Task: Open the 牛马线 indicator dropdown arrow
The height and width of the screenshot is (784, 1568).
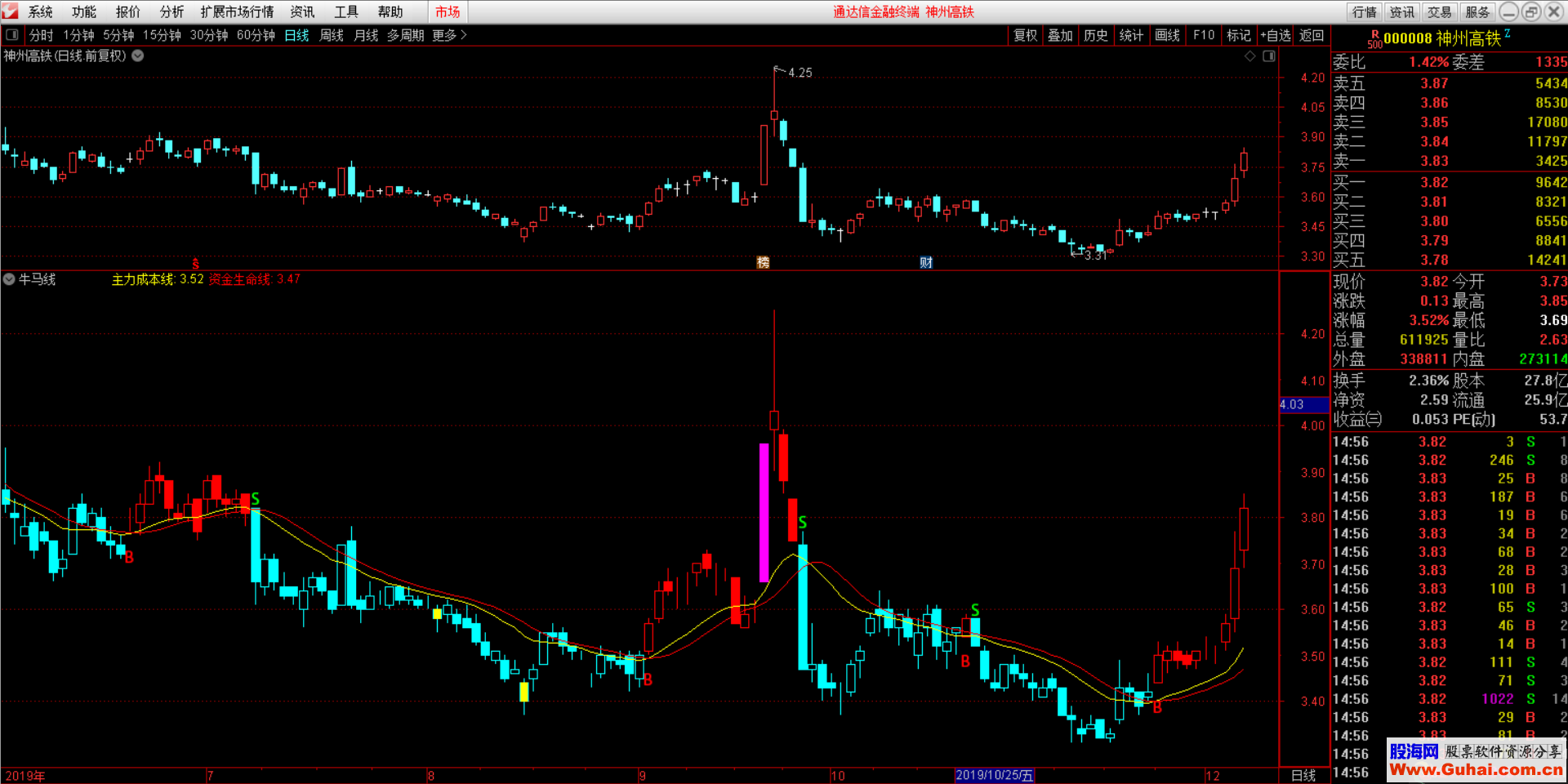Action: coord(9,279)
